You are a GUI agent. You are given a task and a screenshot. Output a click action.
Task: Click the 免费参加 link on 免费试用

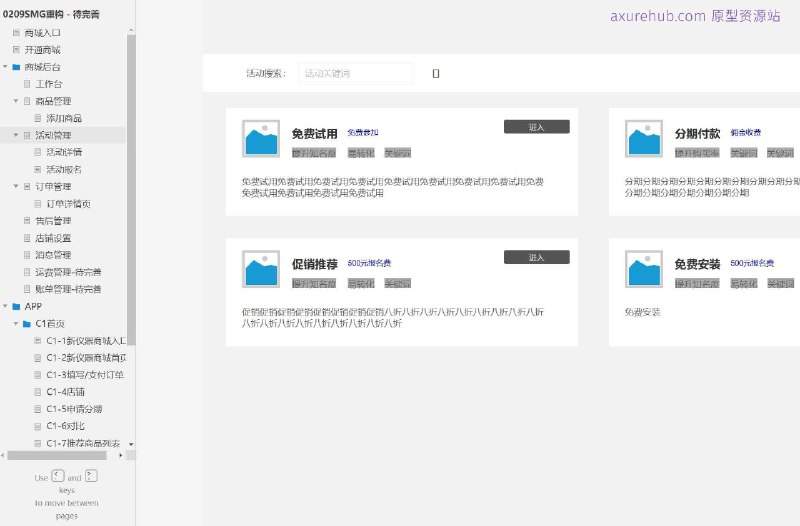pos(363,133)
